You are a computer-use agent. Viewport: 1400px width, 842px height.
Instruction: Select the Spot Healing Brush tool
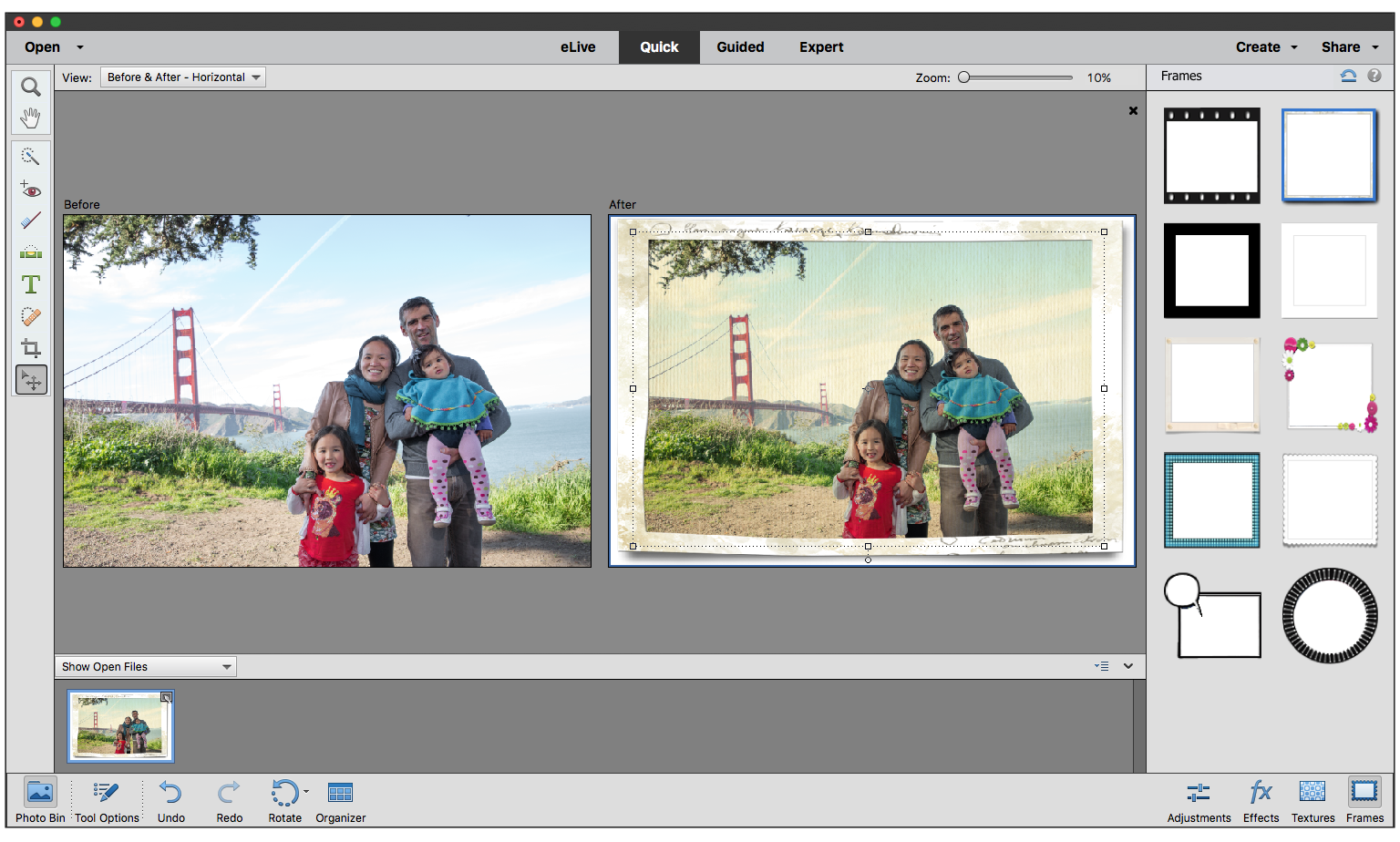pyautogui.click(x=31, y=316)
